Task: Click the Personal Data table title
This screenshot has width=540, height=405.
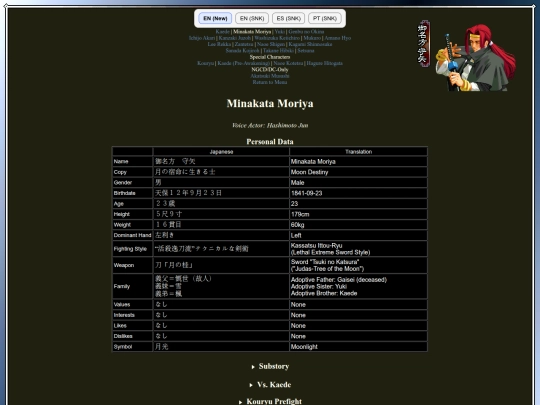Action: 270,142
